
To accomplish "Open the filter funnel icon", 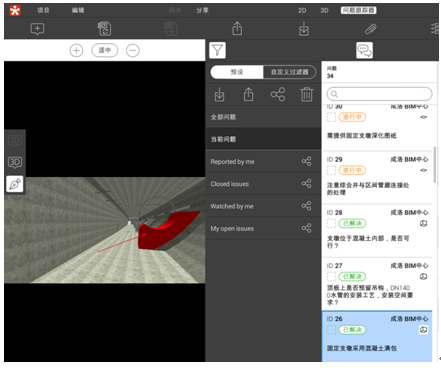I will [217, 50].
